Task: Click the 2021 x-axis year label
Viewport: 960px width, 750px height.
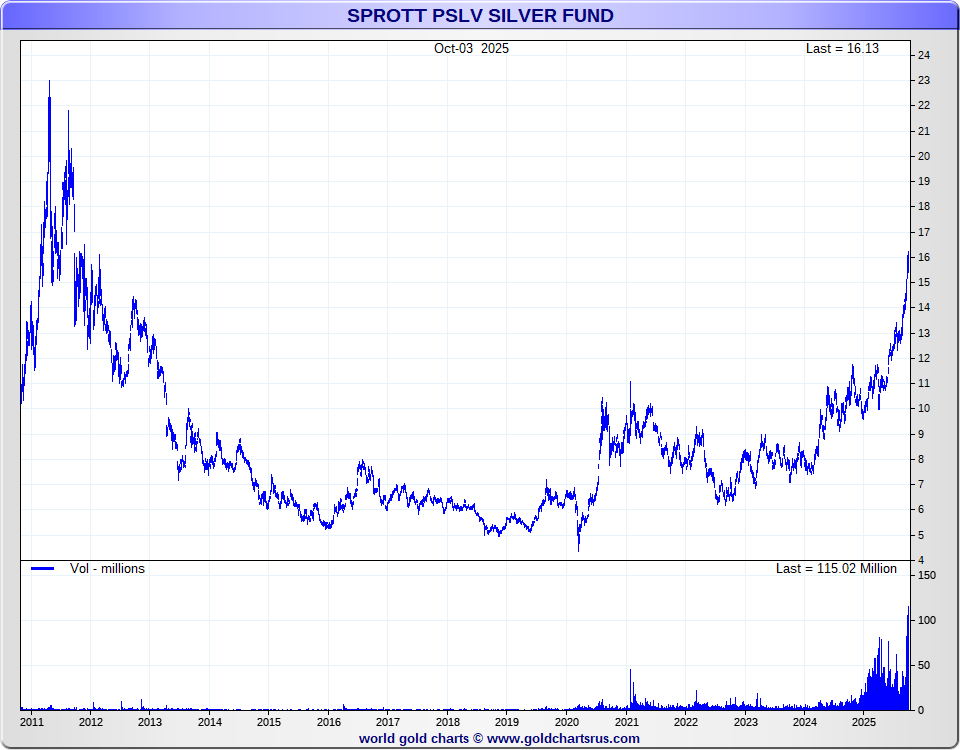Action: (626, 722)
